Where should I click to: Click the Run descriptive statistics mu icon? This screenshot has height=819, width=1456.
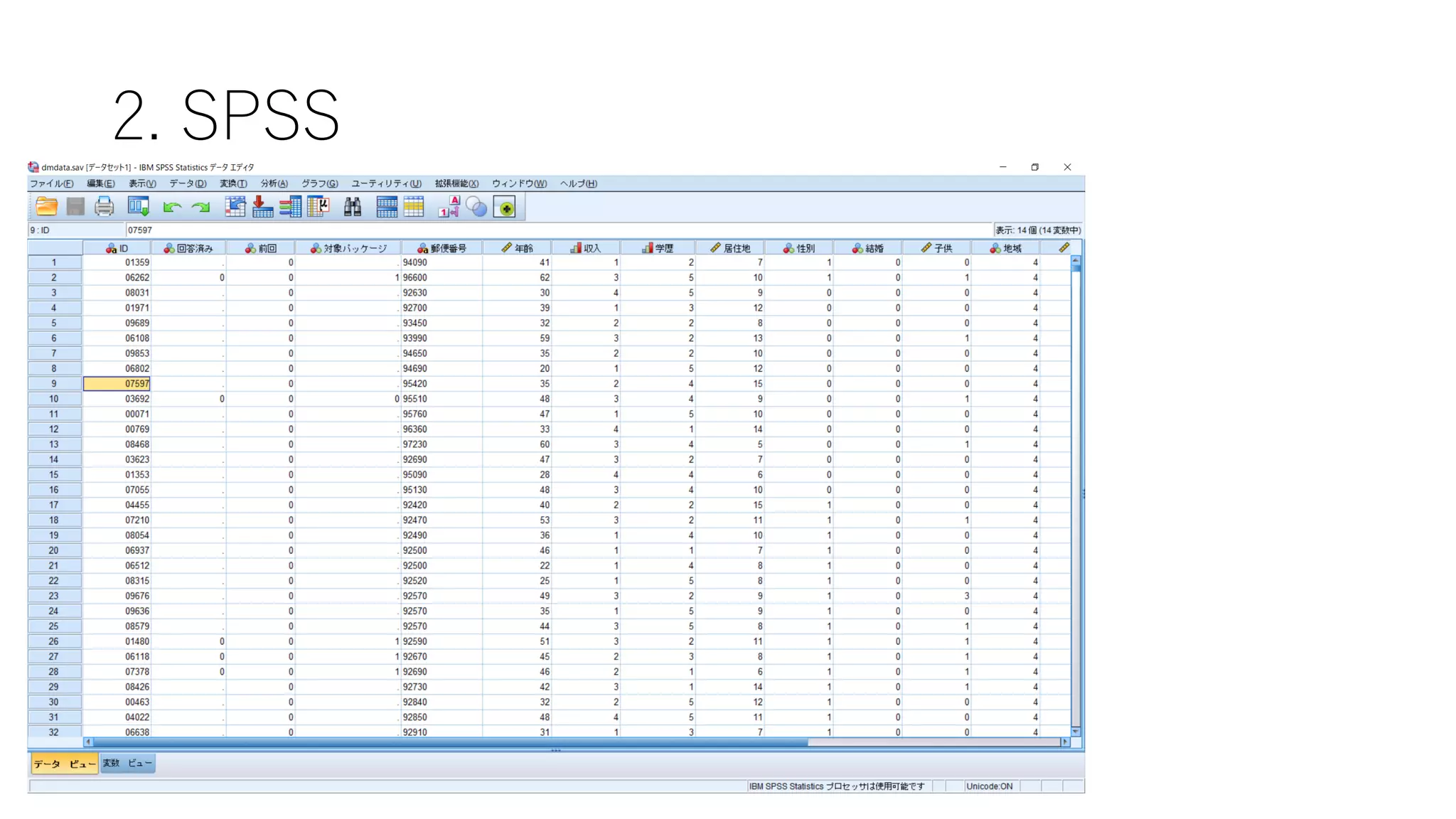click(x=319, y=207)
